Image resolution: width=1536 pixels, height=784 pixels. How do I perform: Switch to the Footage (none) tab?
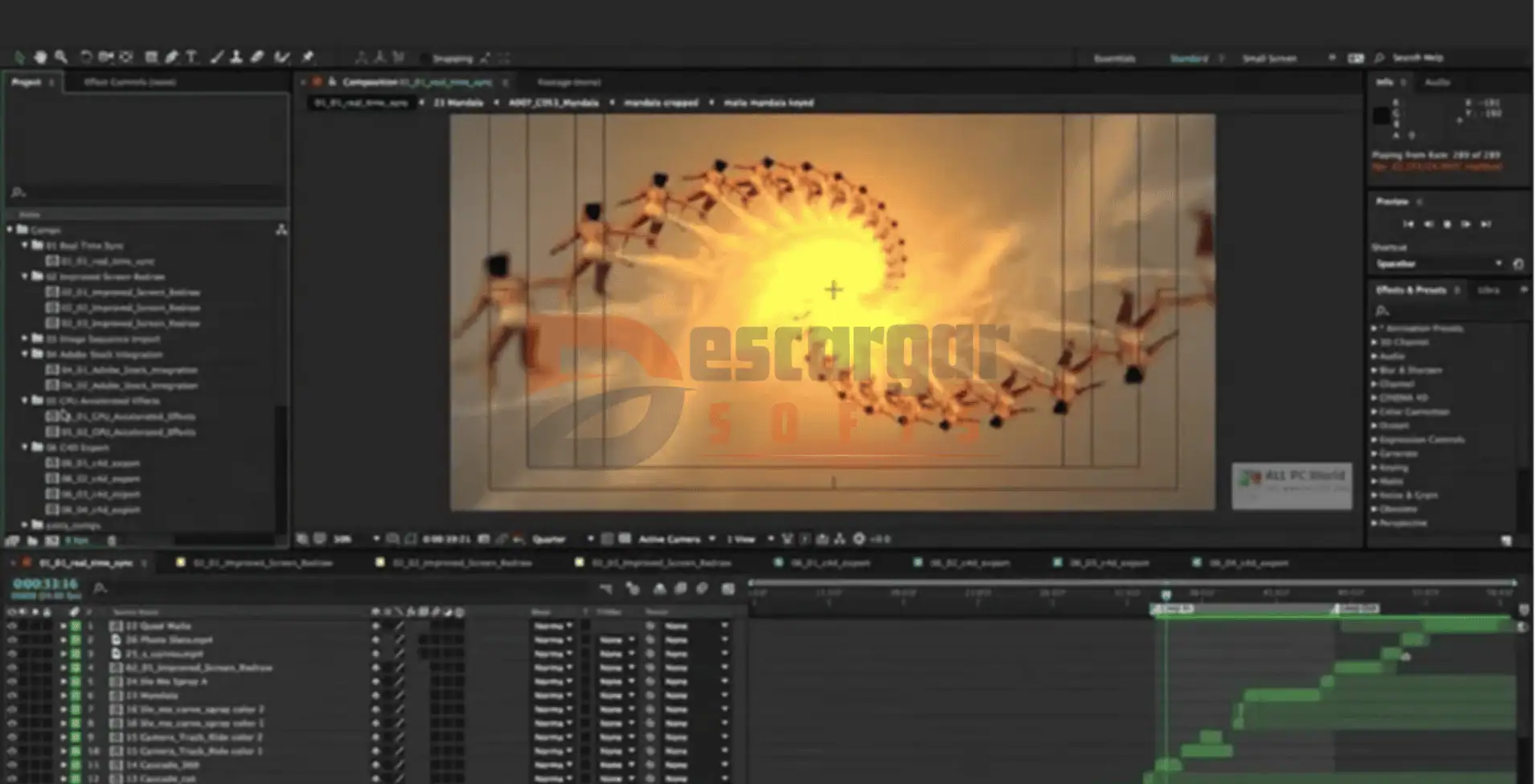[x=568, y=83]
